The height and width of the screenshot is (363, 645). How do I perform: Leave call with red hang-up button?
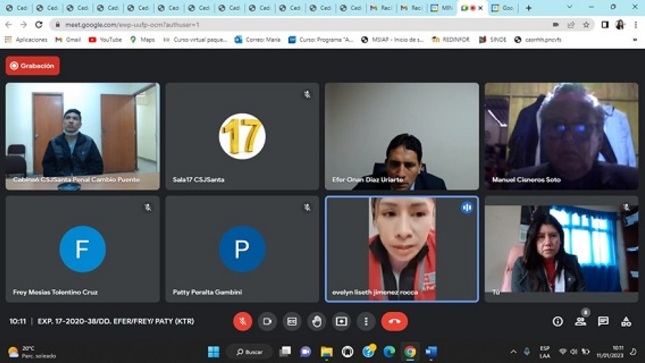coord(394,321)
